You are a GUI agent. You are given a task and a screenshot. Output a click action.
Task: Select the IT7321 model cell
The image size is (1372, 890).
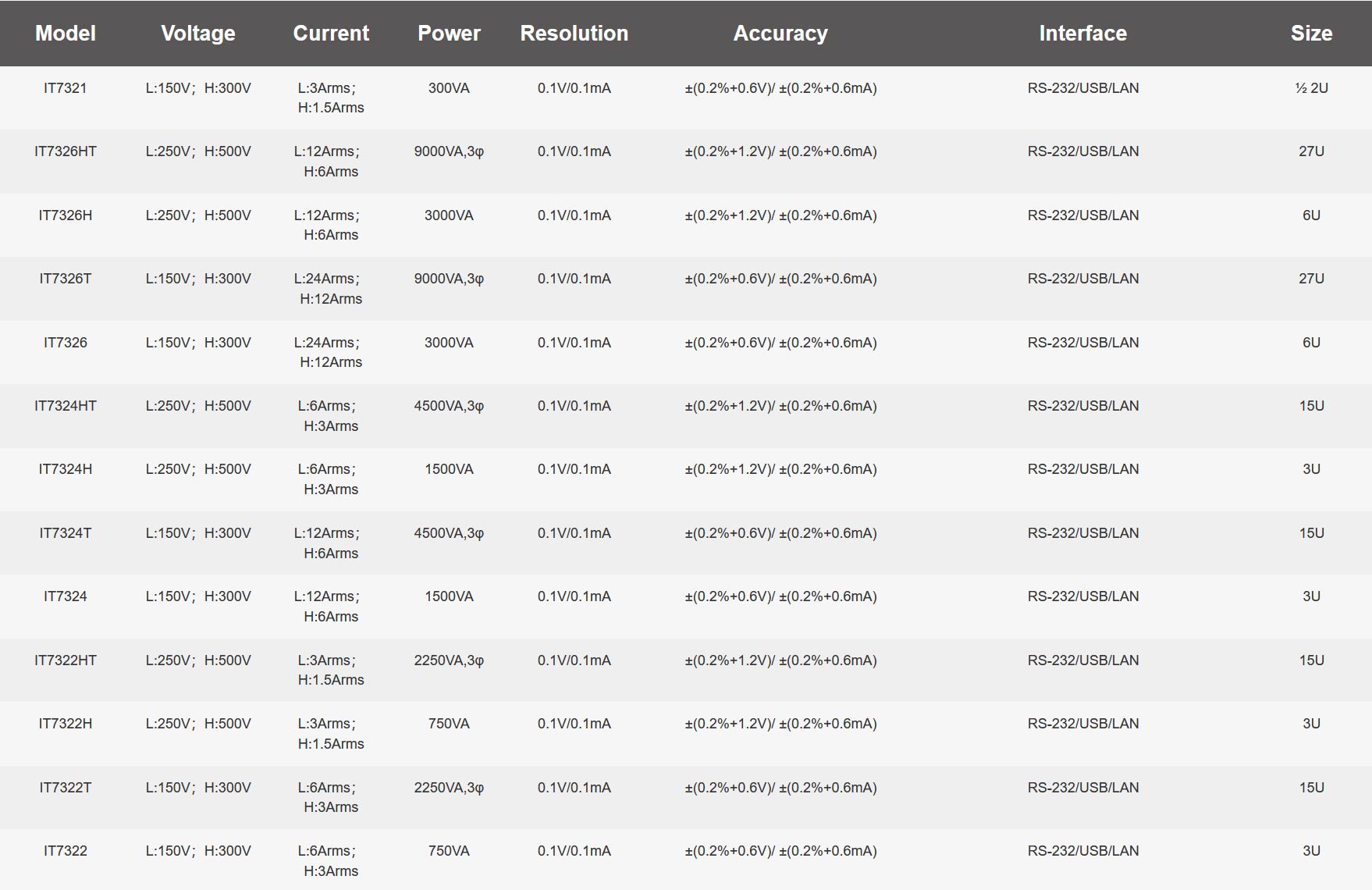[66, 88]
